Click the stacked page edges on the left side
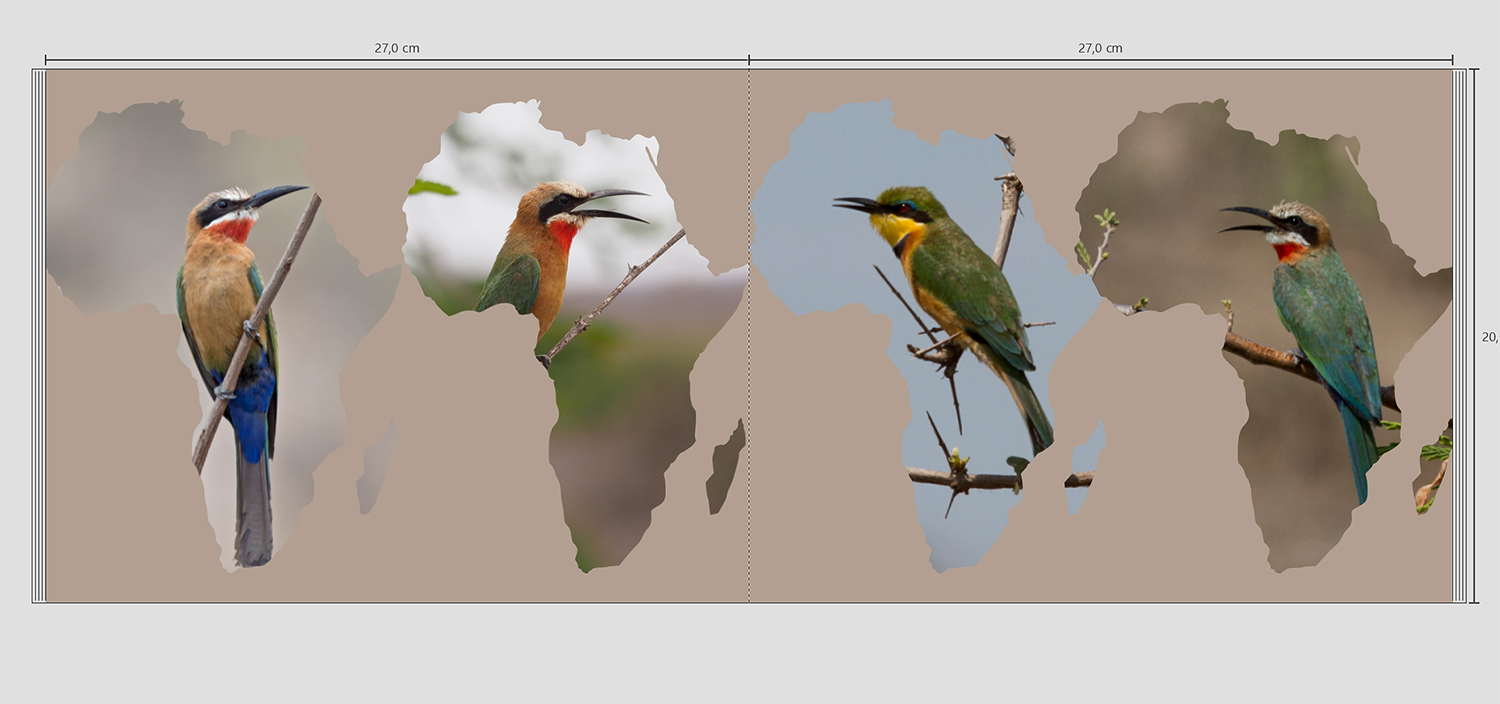Screen dimensions: 1500x704 click(x=39, y=336)
